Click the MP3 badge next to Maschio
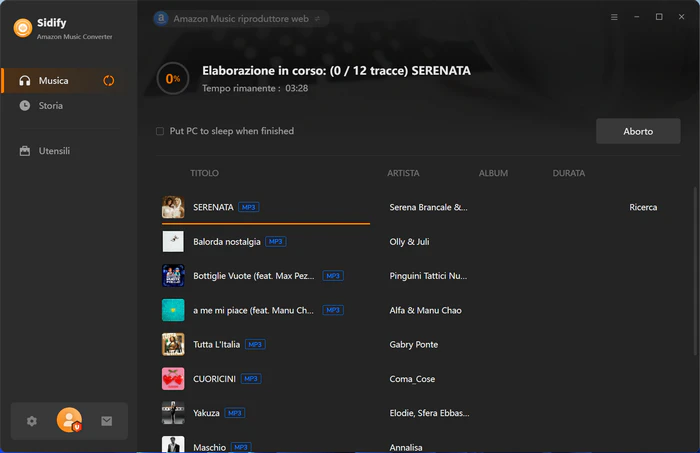The height and width of the screenshot is (453, 700). point(241,447)
